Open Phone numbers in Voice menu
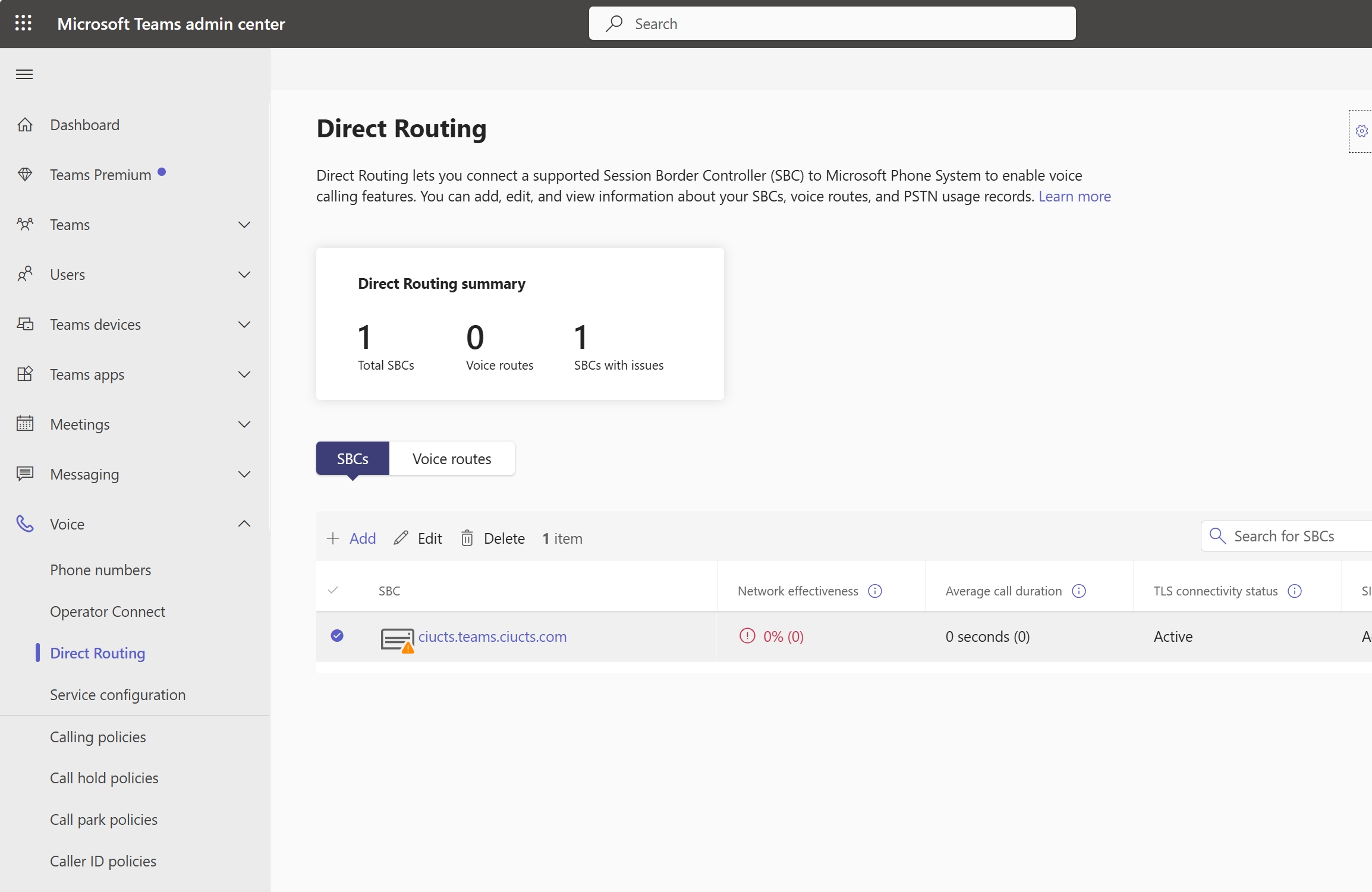 100,570
